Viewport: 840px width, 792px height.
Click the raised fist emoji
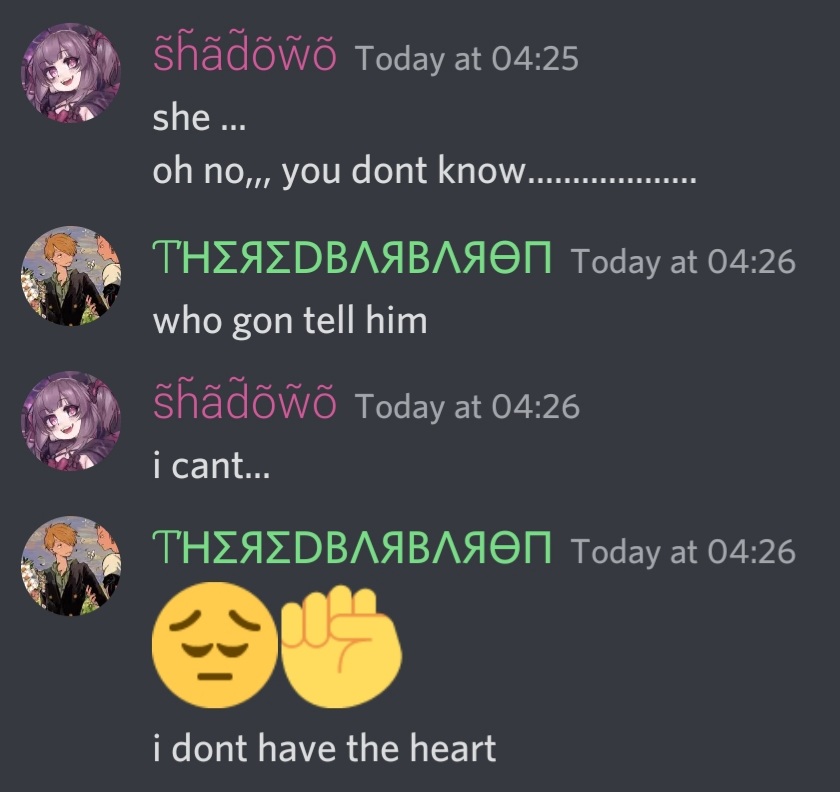[x=341, y=645]
